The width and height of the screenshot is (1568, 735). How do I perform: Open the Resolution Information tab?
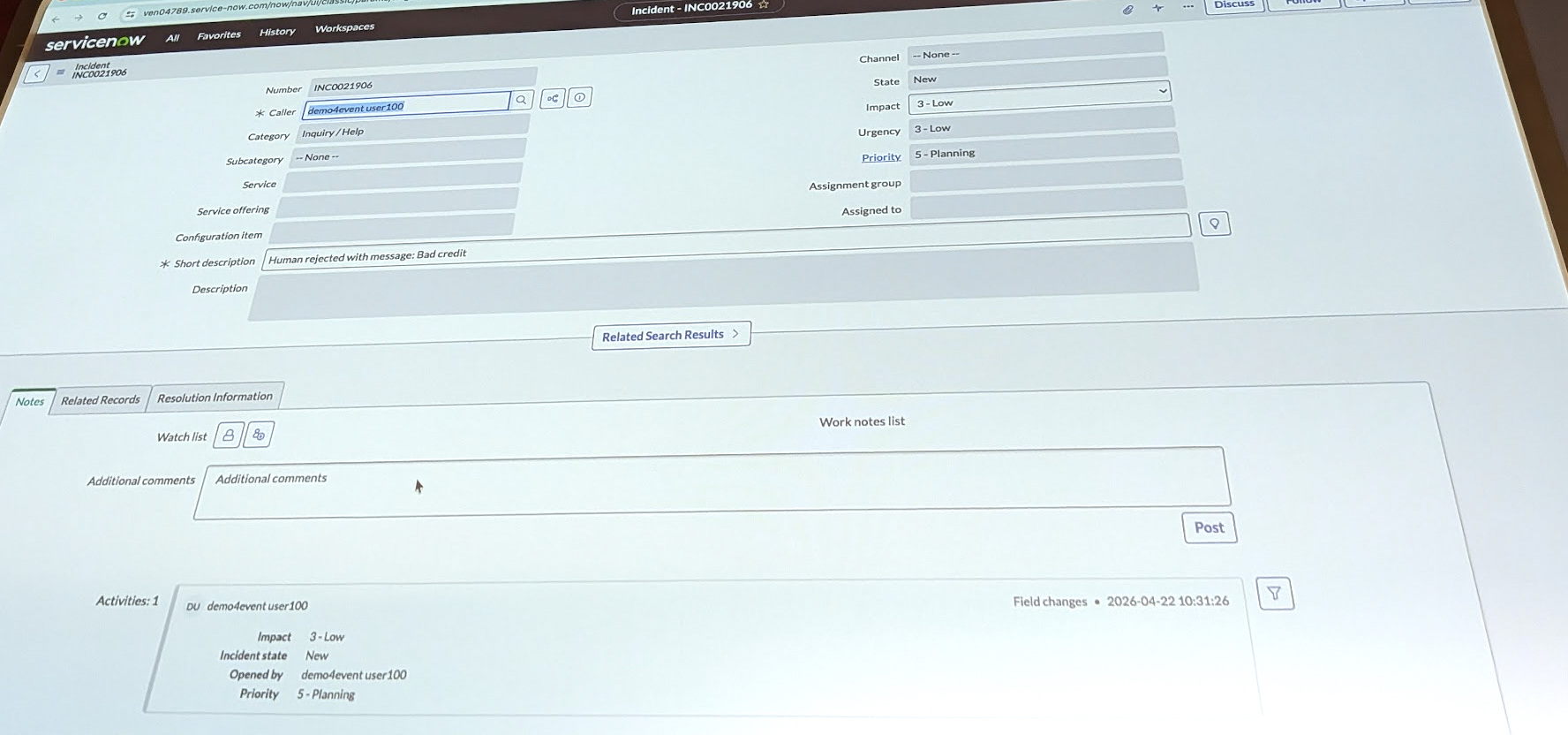click(x=215, y=398)
